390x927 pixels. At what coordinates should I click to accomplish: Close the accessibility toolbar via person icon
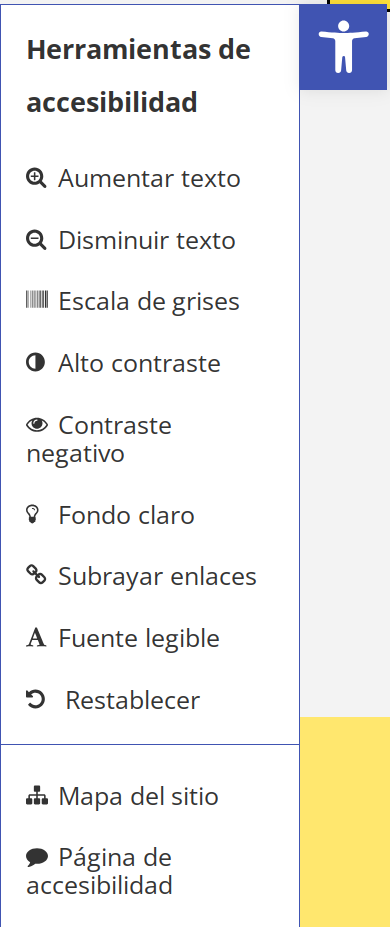click(343, 47)
